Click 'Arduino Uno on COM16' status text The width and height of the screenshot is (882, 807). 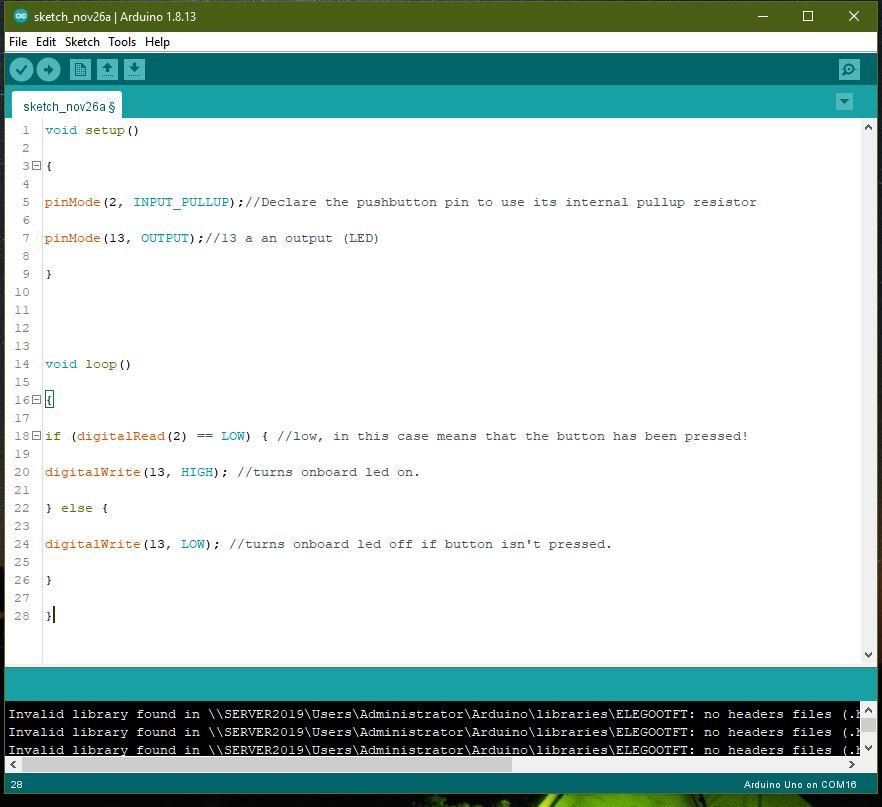(x=800, y=785)
